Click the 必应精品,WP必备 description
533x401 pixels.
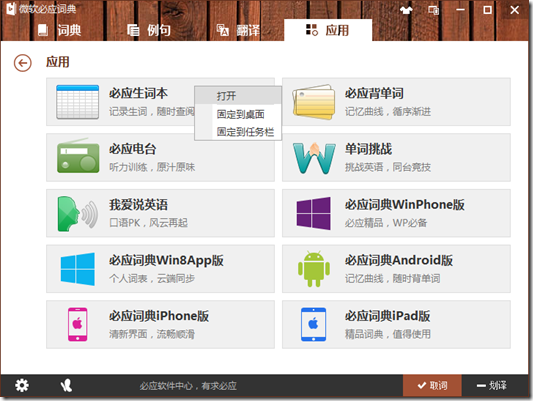click(386, 223)
